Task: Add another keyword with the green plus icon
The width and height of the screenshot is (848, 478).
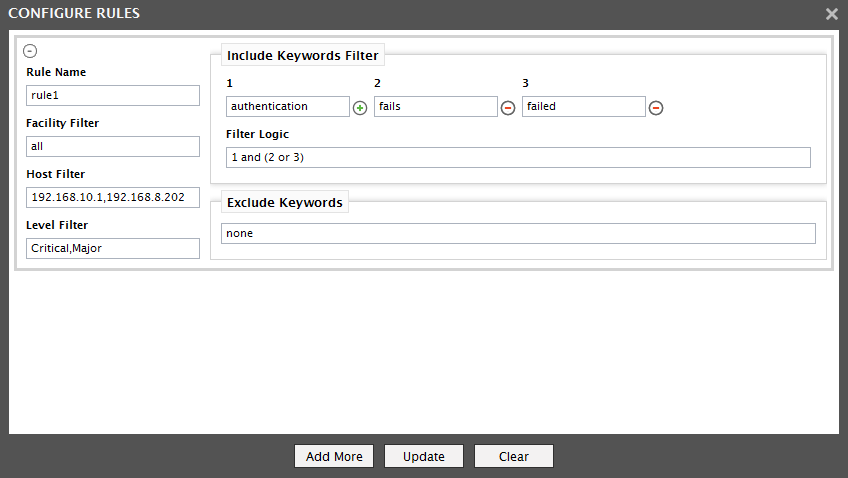Action: coord(360,108)
